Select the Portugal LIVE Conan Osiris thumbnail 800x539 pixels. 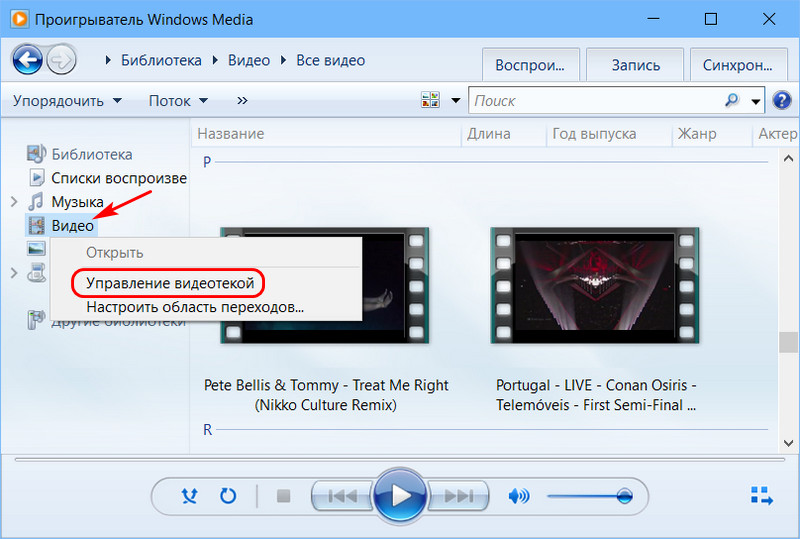(594, 285)
